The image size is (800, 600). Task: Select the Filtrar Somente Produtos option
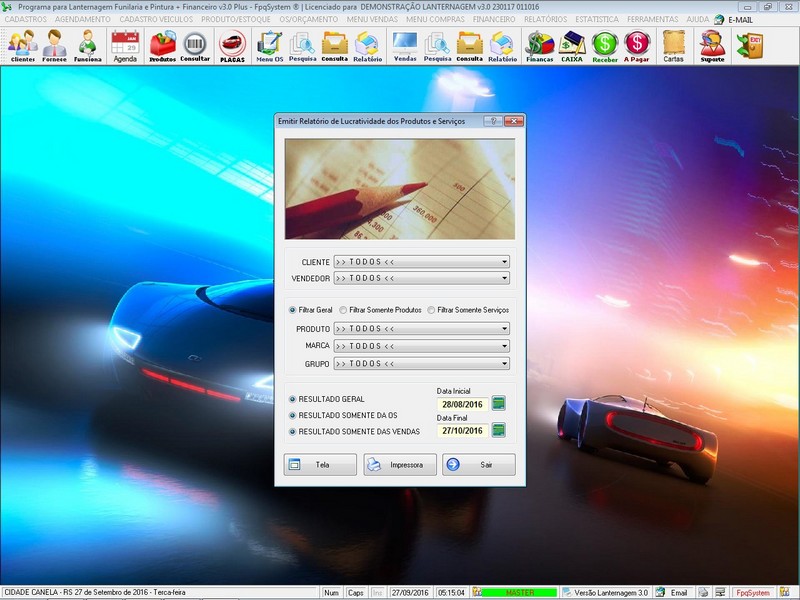(x=343, y=310)
